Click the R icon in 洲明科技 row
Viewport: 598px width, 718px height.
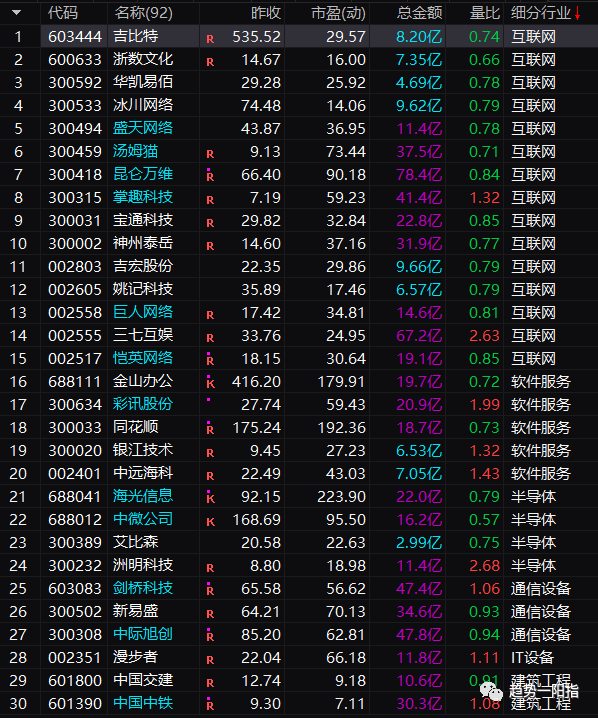pyautogui.click(x=210, y=568)
